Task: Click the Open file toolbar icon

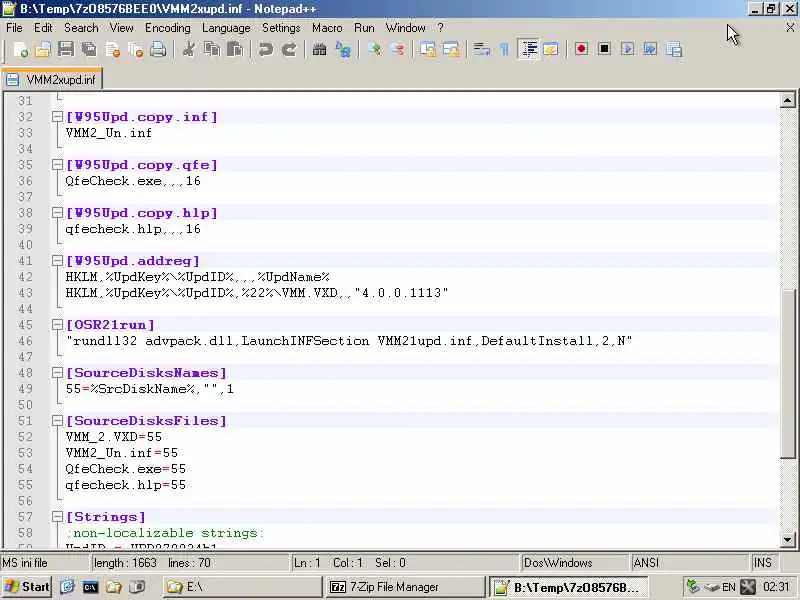Action: [43, 49]
